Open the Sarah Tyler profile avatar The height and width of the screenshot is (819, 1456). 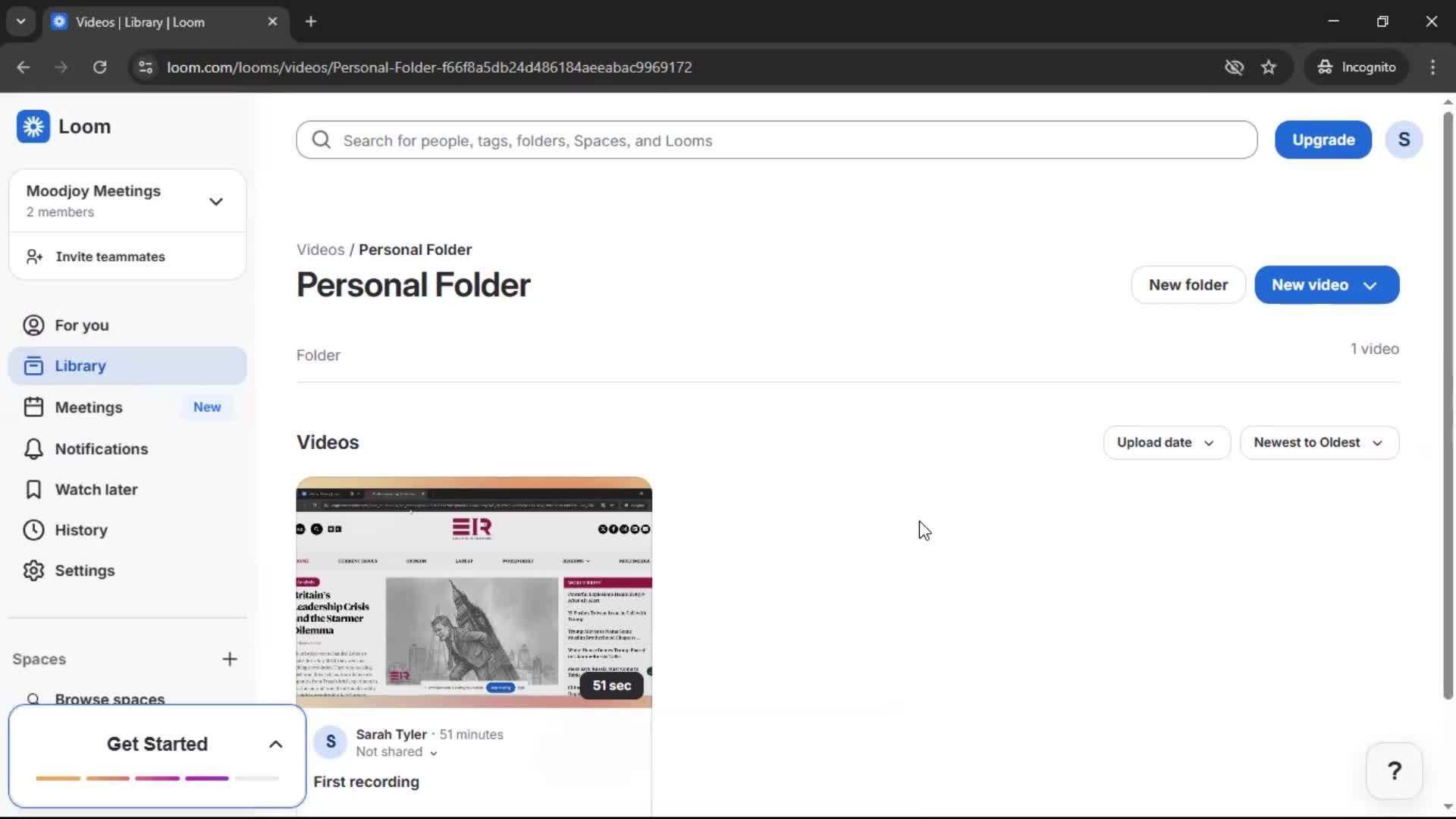(x=330, y=742)
